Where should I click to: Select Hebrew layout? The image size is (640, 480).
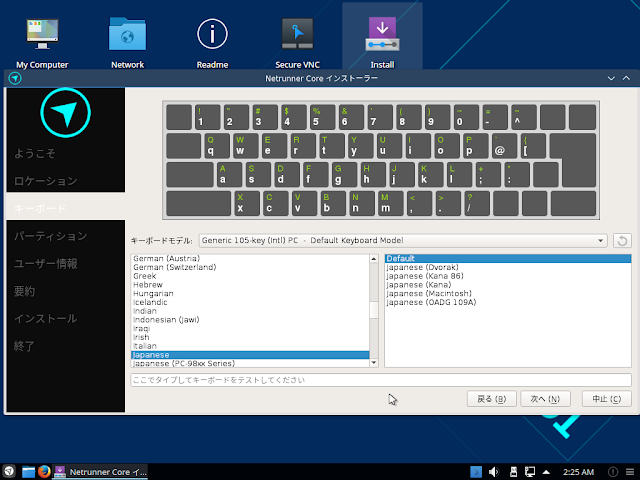tap(250, 285)
